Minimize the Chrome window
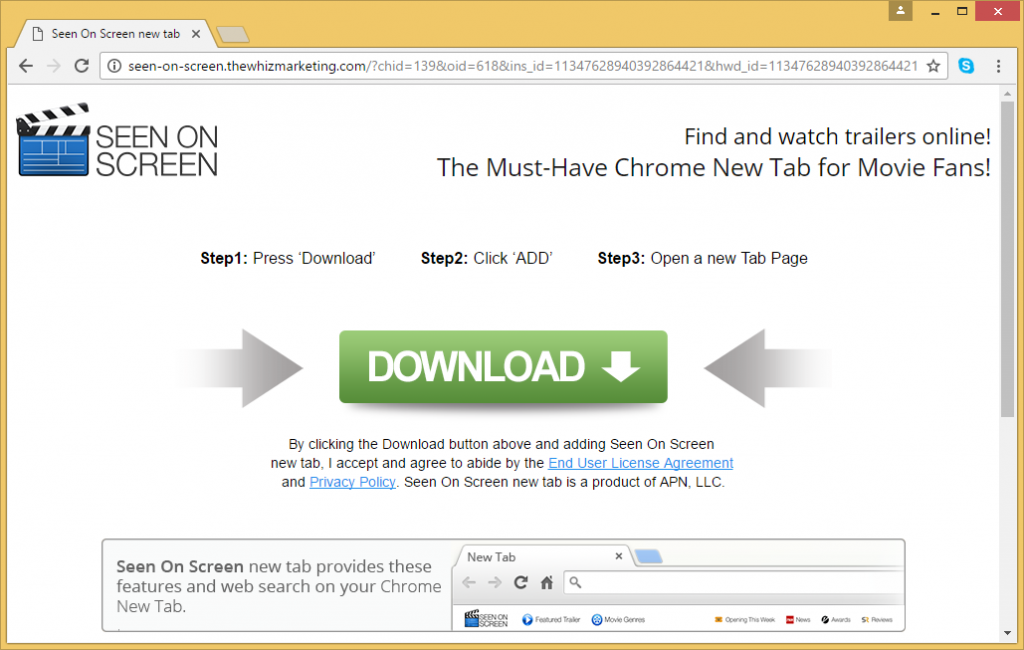1024x650 pixels. [935, 11]
